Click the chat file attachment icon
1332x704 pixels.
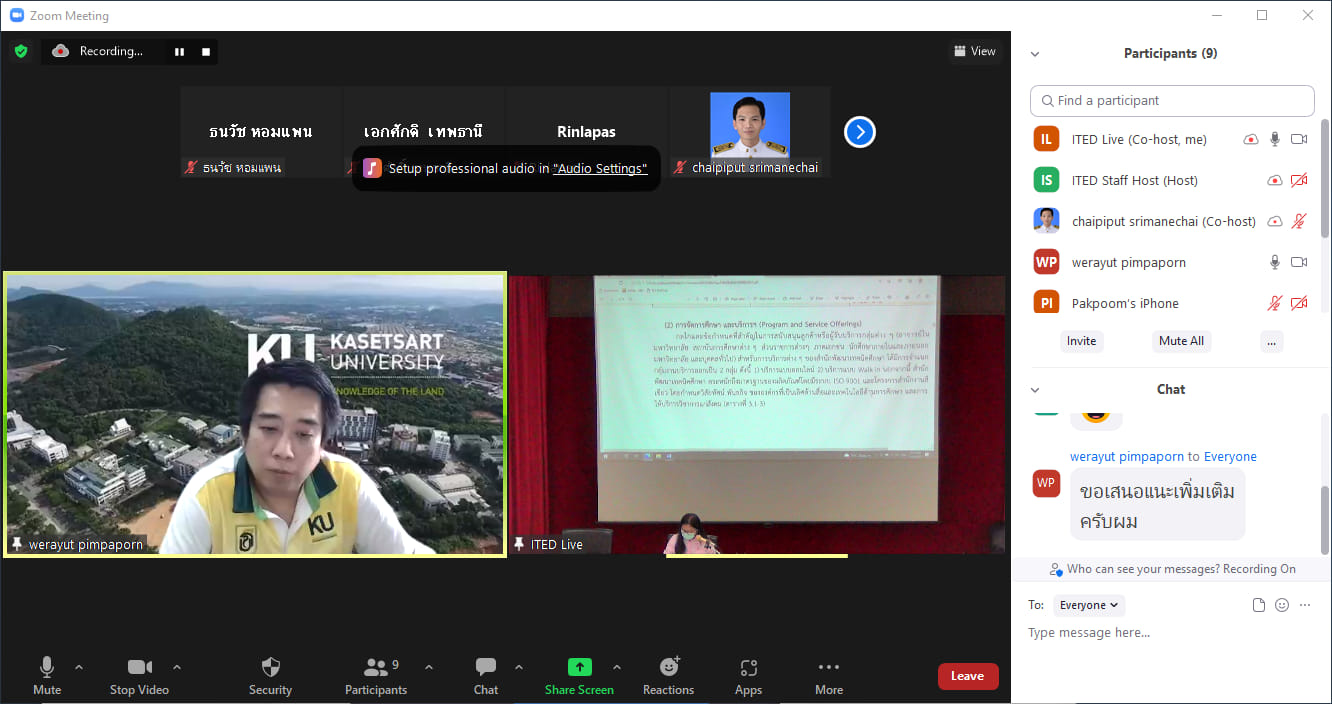click(x=1259, y=606)
